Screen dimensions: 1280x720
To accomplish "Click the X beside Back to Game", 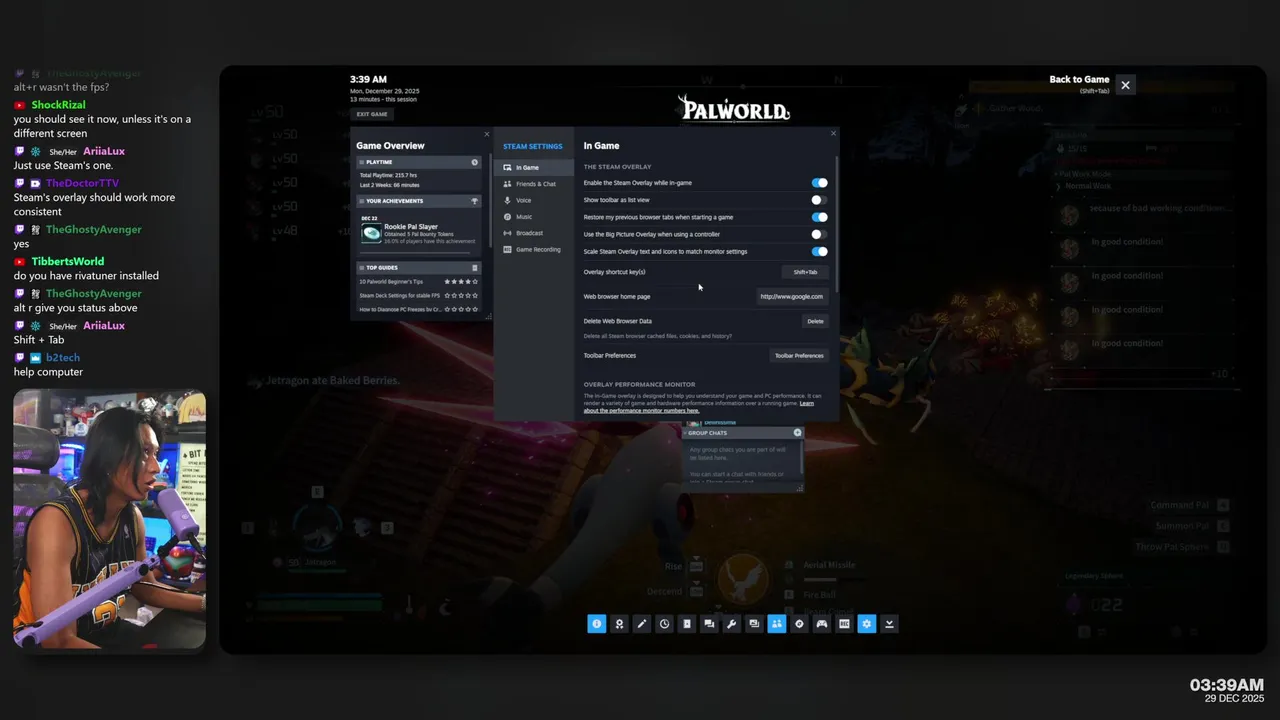I will (x=1125, y=86).
